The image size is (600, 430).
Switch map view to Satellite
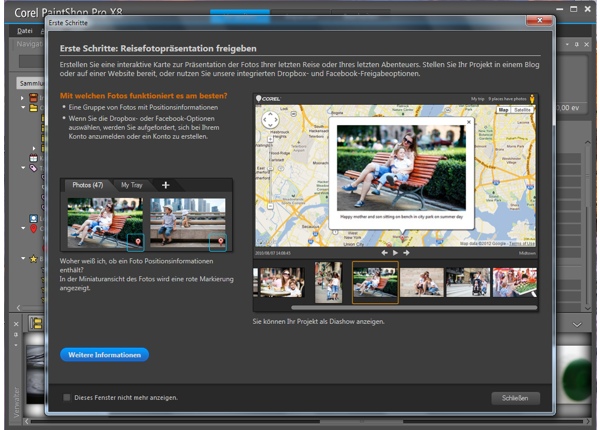point(522,110)
